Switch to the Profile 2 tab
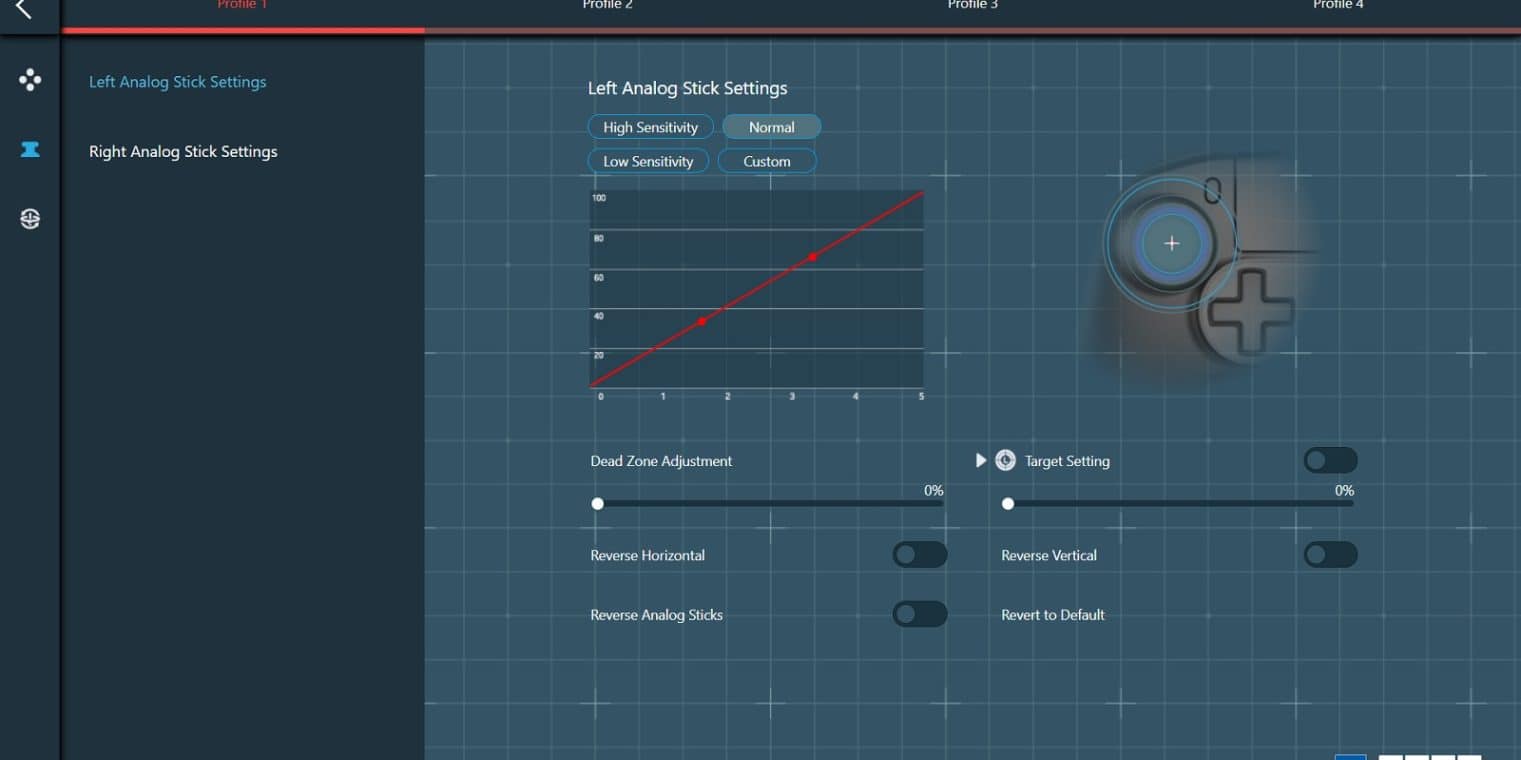 pos(607,5)
